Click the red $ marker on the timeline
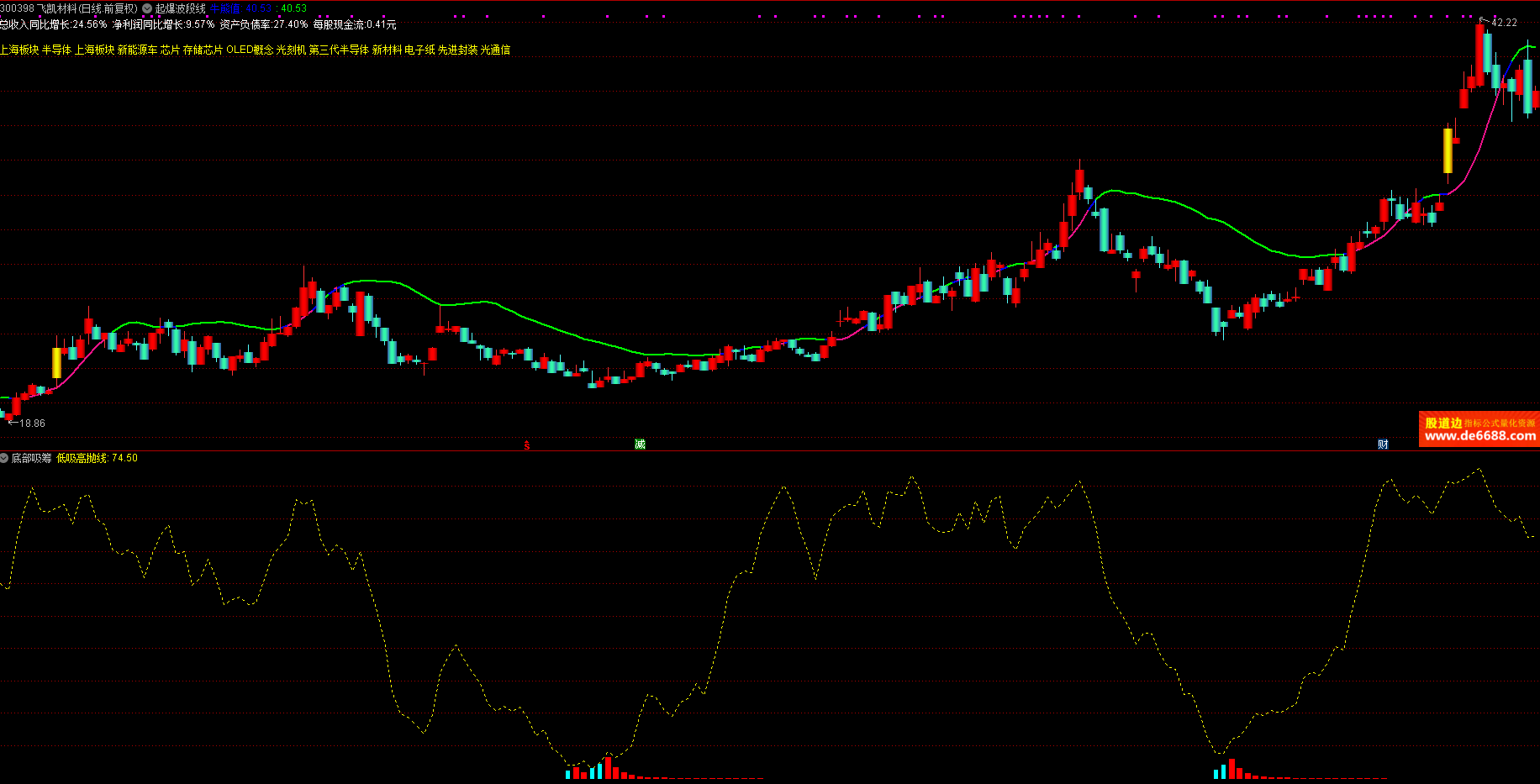 pyautogui.click(x=527, y=445)
